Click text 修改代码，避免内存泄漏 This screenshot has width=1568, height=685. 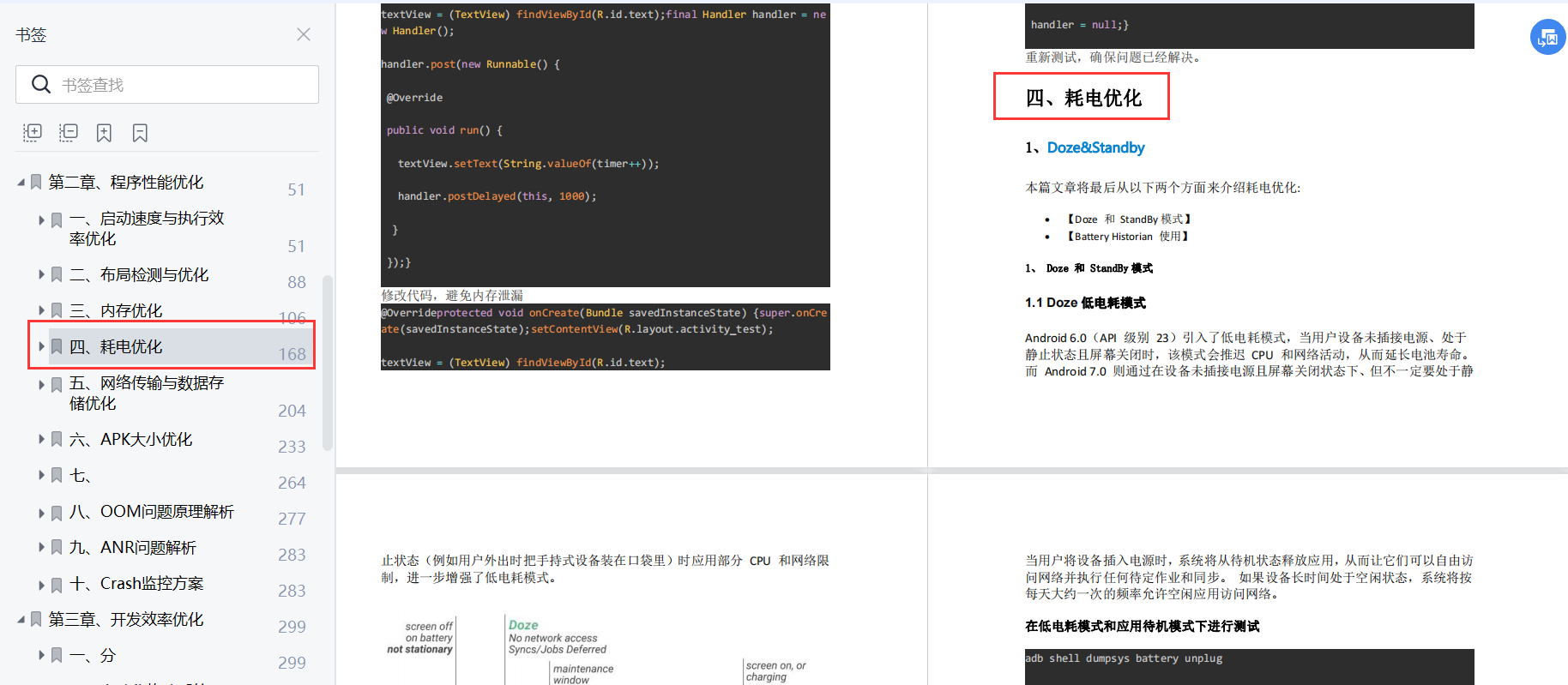(452, 295)
